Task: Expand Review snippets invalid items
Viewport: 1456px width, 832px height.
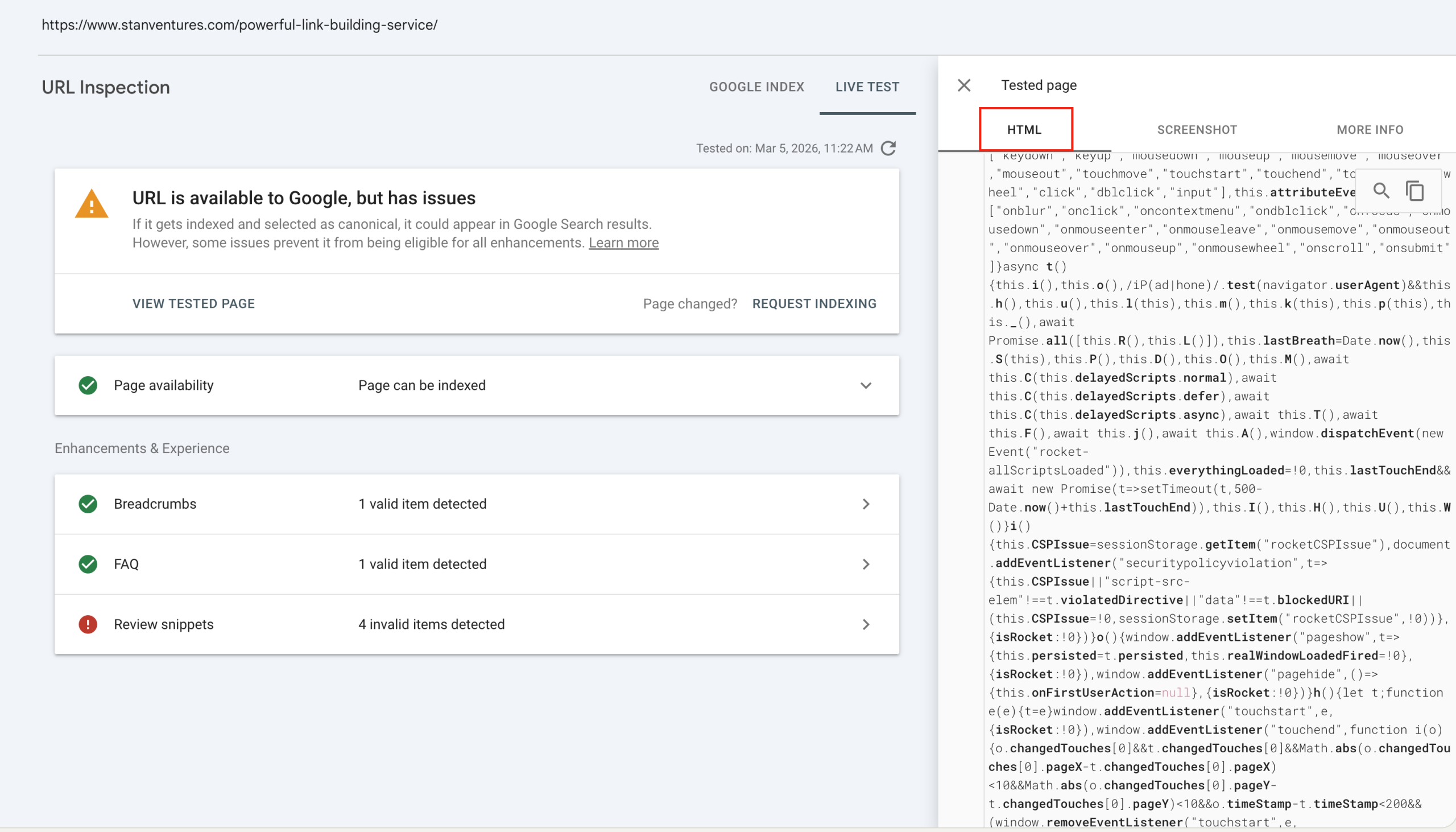Action: point(866,625)
